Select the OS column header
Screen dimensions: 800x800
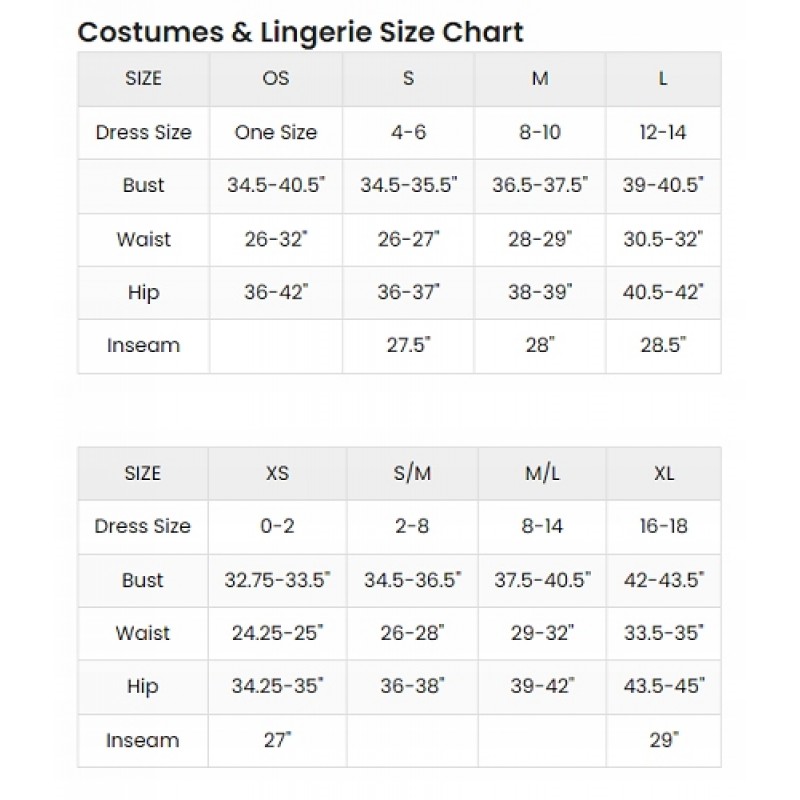[x=276, y=79]
